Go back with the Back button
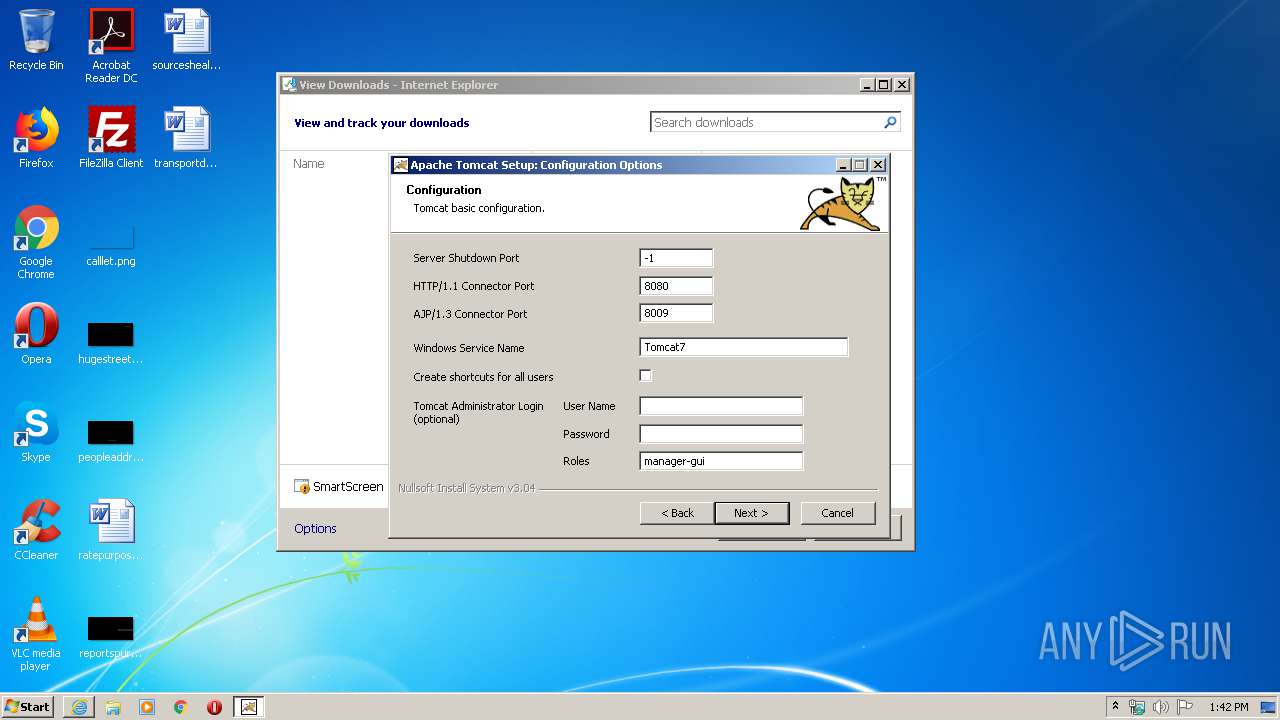The width and height of the screenshot is (1280, 720). click(x=677, y=513)
